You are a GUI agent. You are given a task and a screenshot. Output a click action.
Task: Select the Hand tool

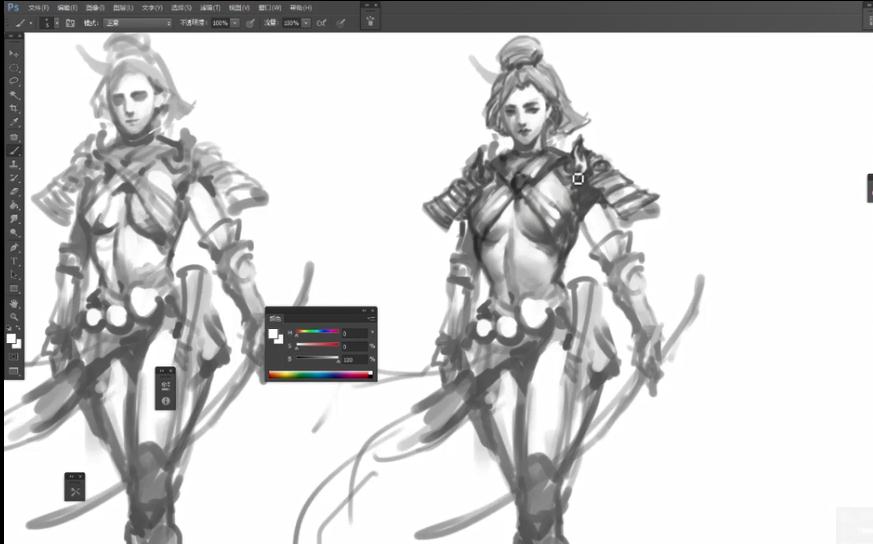tap(14, 303)
